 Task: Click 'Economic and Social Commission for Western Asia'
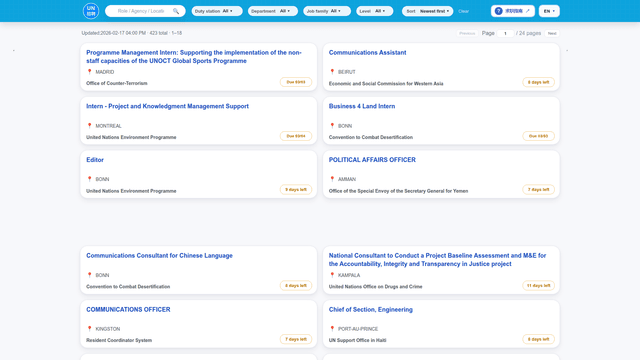(x=386, y=84)
